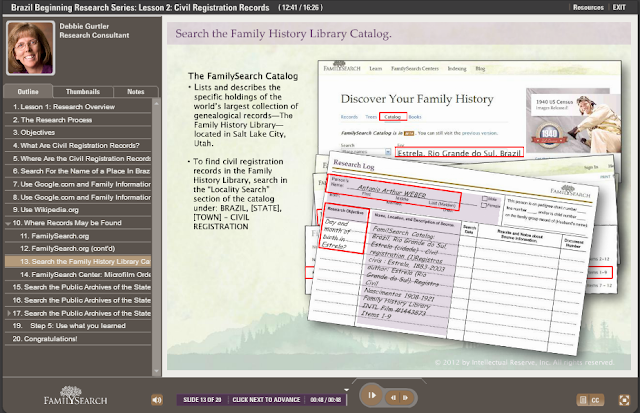The image size is (640, 413).
Task: Open 20. Congratulations!
Action: tap(78, 339)
